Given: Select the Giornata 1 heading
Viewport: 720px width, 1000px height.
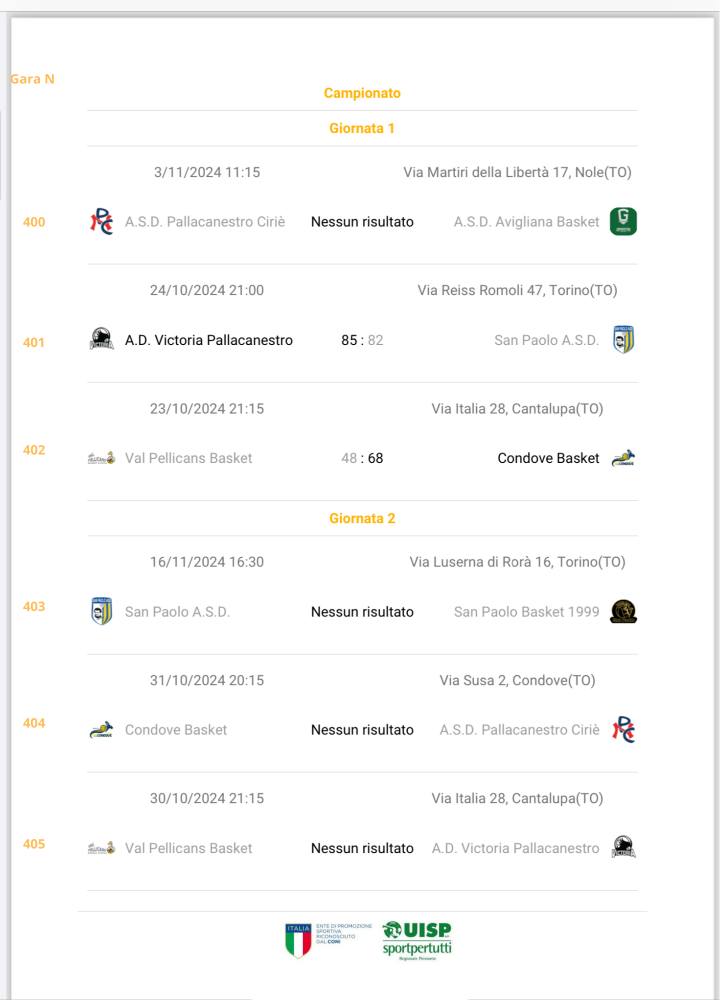Looking at the screenshot, I should [x=362, y=128].
